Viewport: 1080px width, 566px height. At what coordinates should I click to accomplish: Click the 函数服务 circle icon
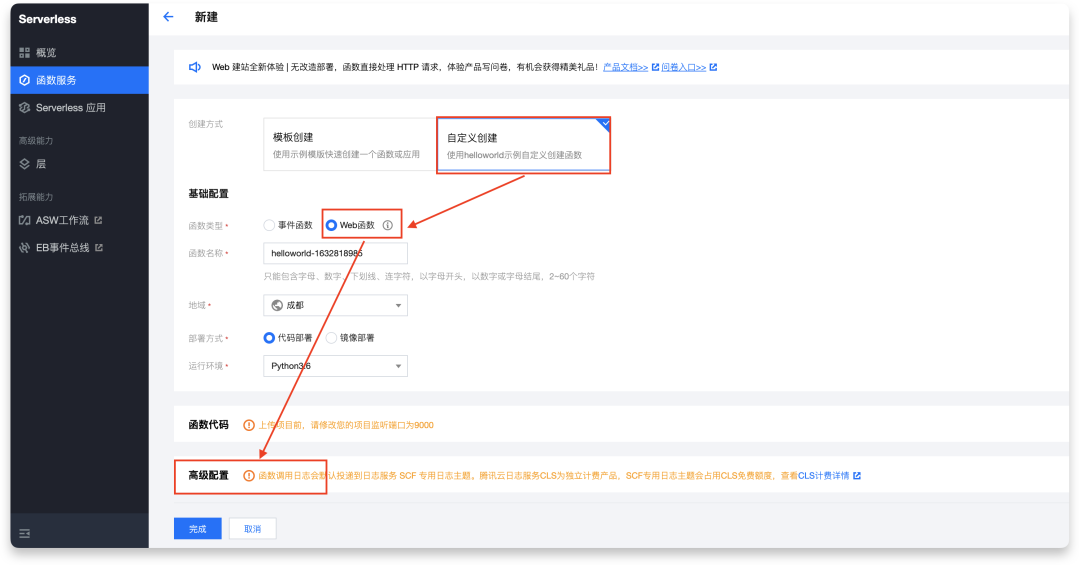click(x=25, y=80)
